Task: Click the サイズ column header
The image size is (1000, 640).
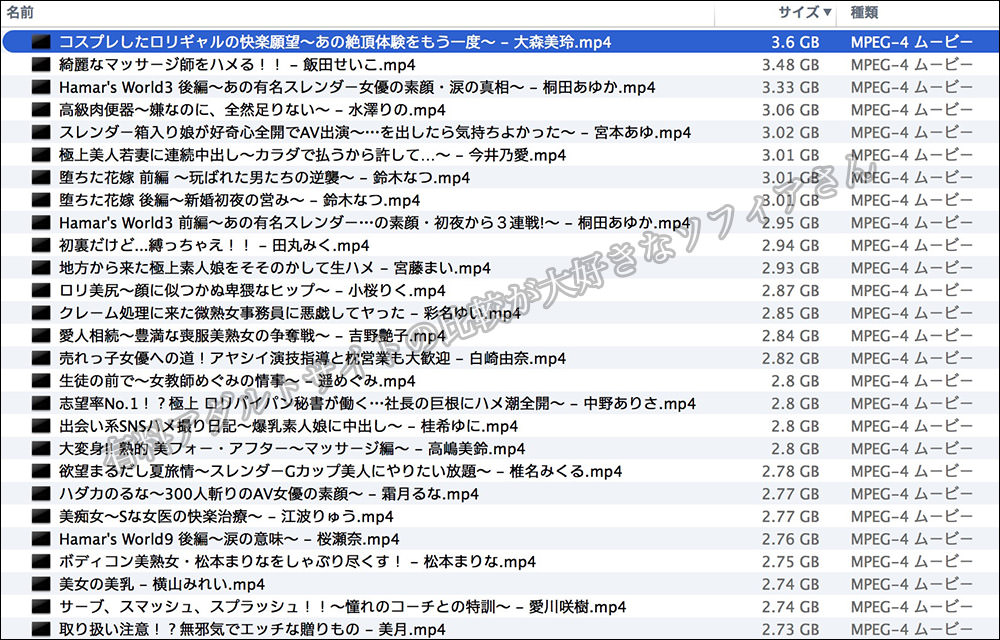Action: coord(800,13)
